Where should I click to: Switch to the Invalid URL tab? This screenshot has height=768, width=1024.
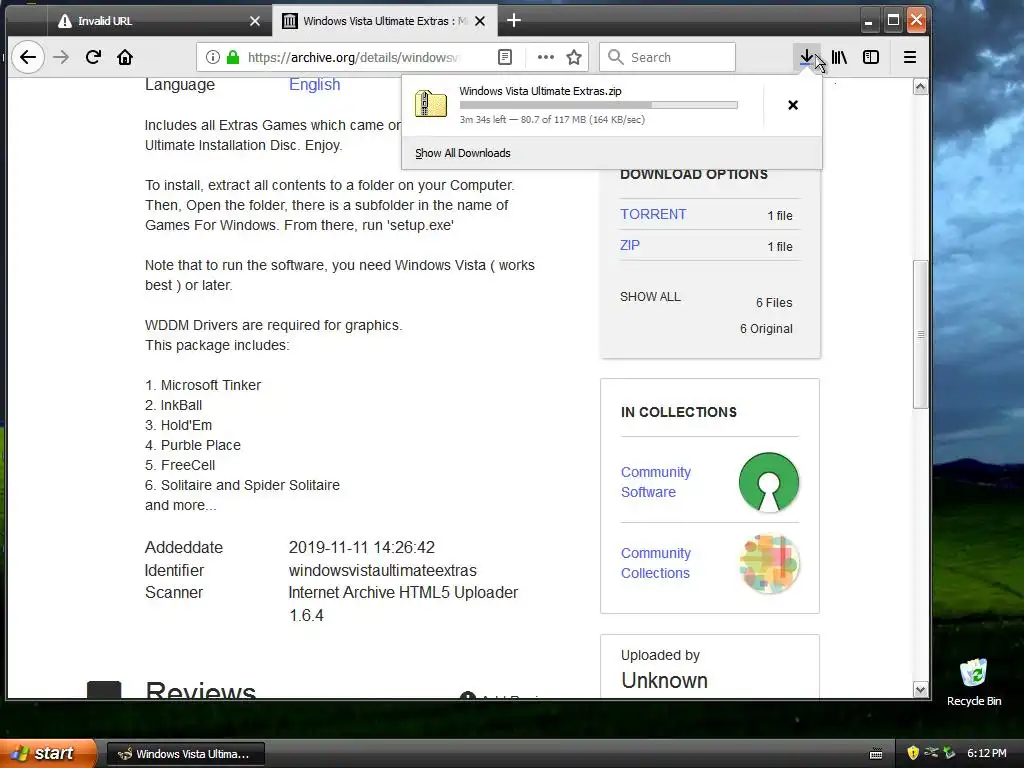[x=157, y=21]
